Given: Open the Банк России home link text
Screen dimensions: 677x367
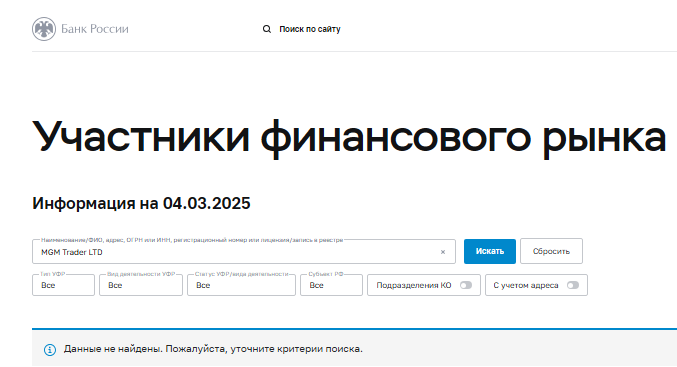Looking at the screenshot, I should tap(95, 29).
